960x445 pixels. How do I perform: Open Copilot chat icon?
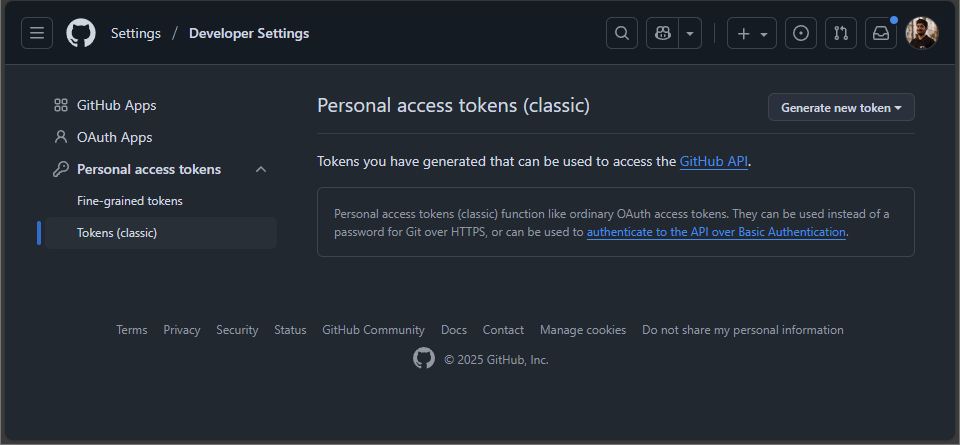[662, 33]
